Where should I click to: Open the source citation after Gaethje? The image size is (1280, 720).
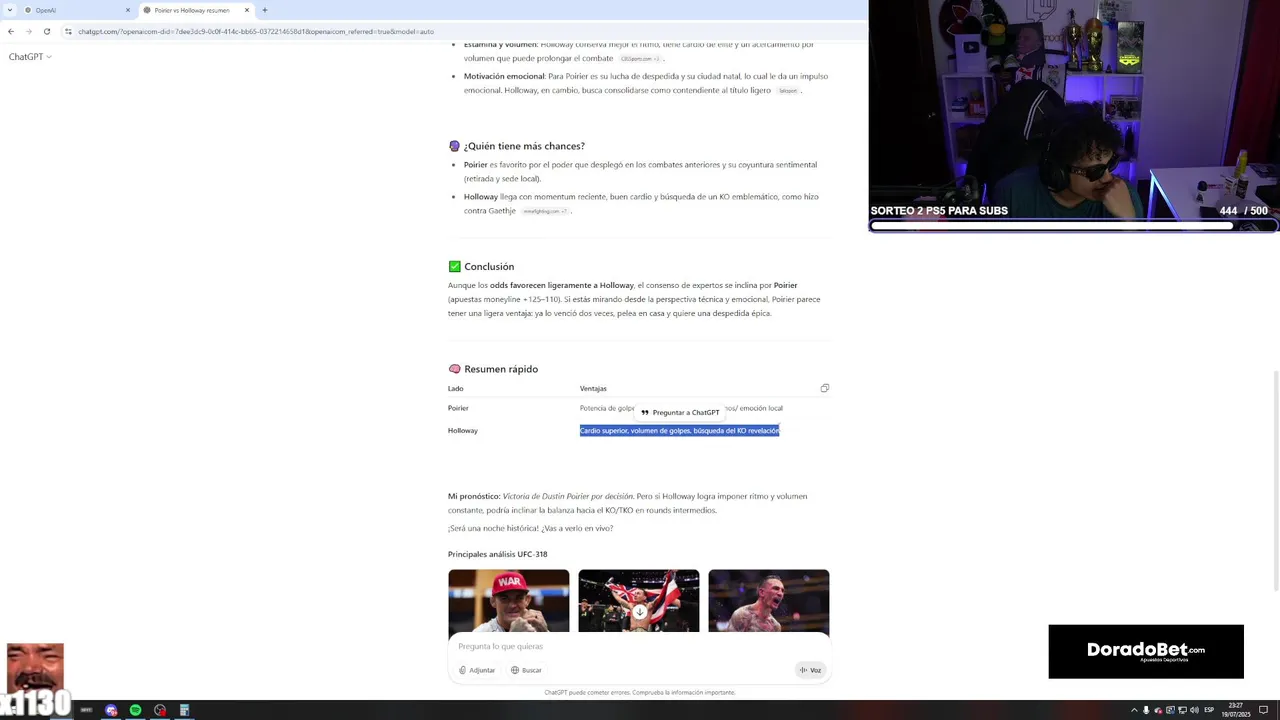click(544, 211)
